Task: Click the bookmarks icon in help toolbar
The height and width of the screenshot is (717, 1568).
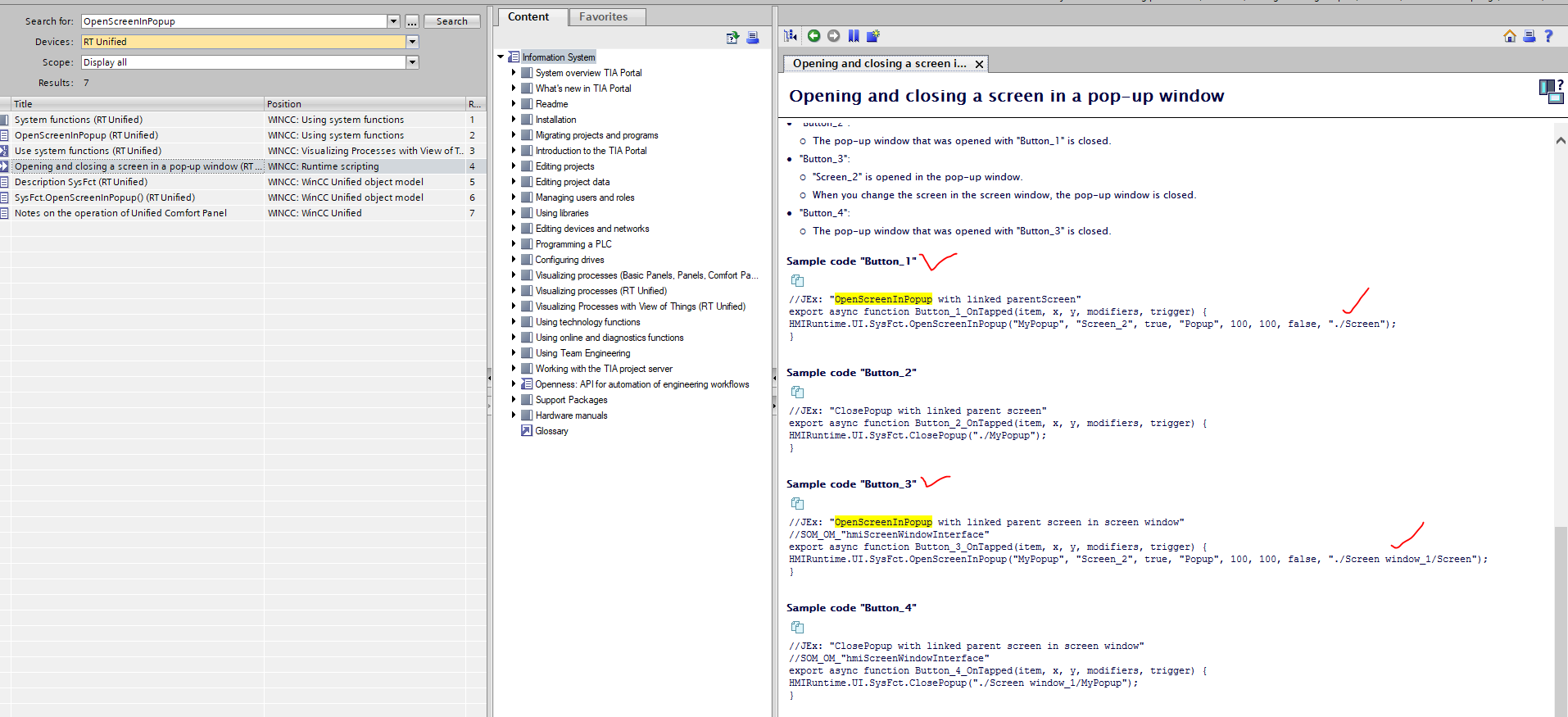Action: 854,36
